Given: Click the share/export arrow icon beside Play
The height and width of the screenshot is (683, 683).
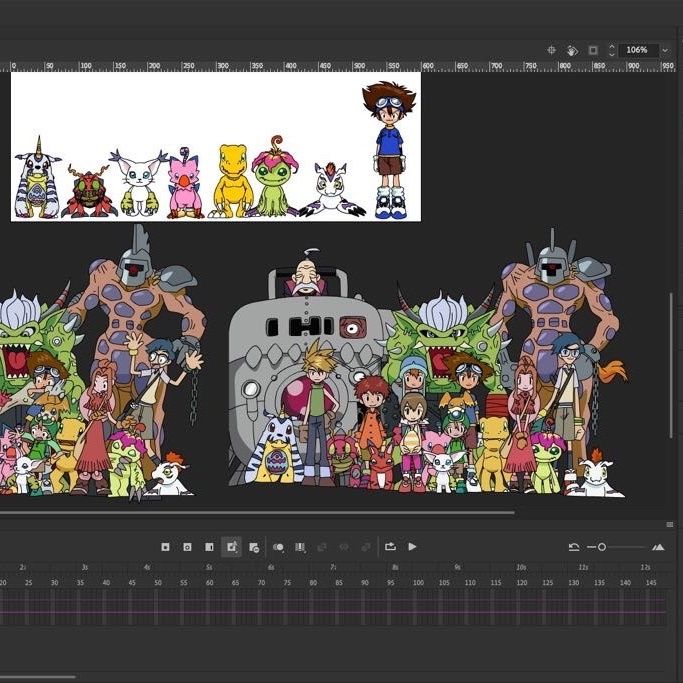Looking at the screenshot, I should tap(390, 546).
